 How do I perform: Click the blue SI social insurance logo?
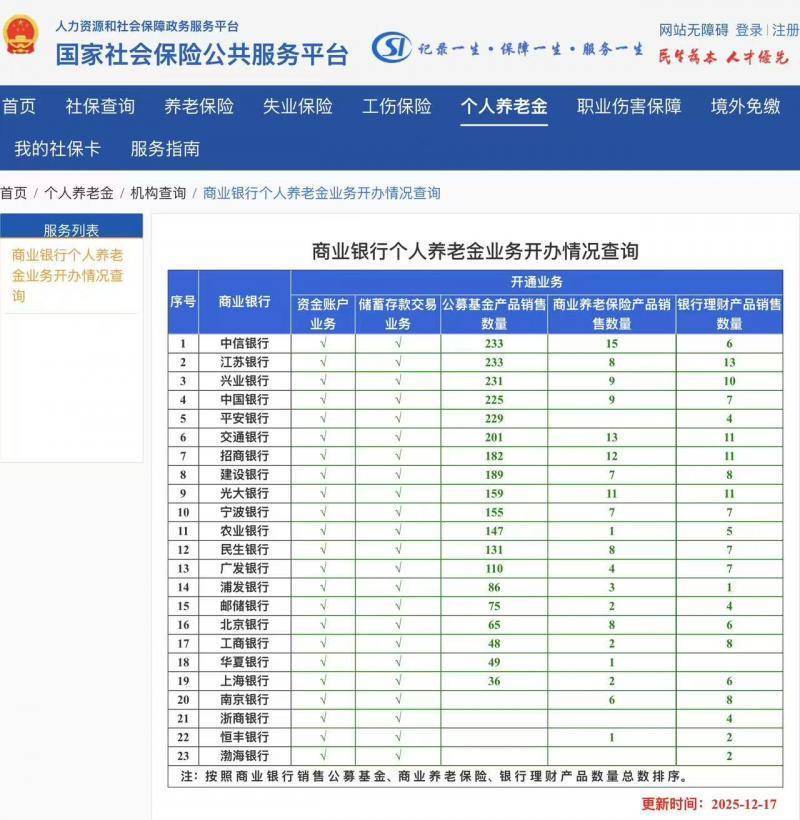click(x=391, y=47)
